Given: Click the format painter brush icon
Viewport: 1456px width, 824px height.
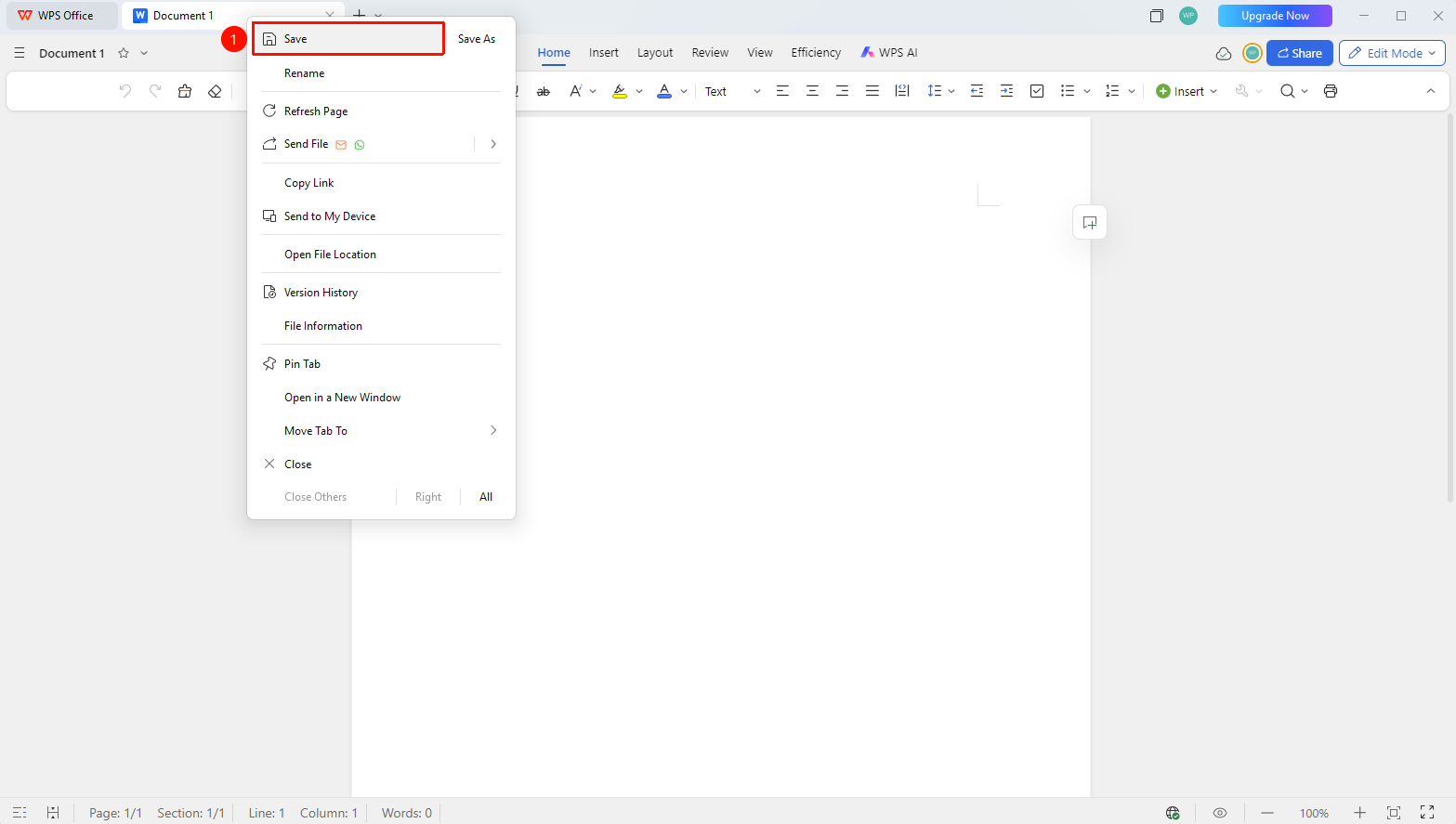Looking at the screenshot, I should 185,91.
